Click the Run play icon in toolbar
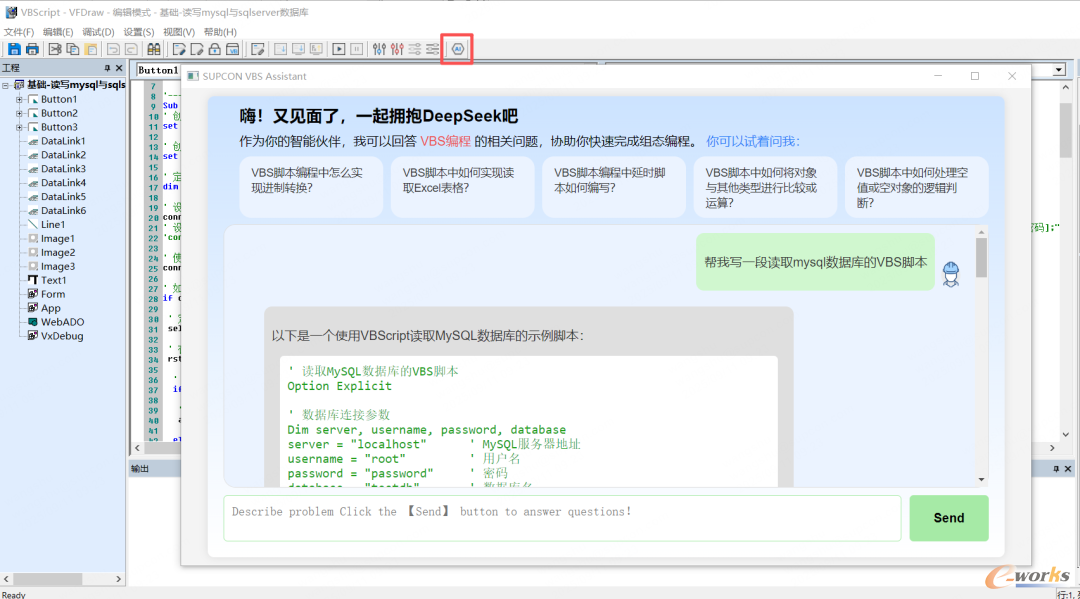The width and height of the screenshot is (1080, 599). point(339,49)
